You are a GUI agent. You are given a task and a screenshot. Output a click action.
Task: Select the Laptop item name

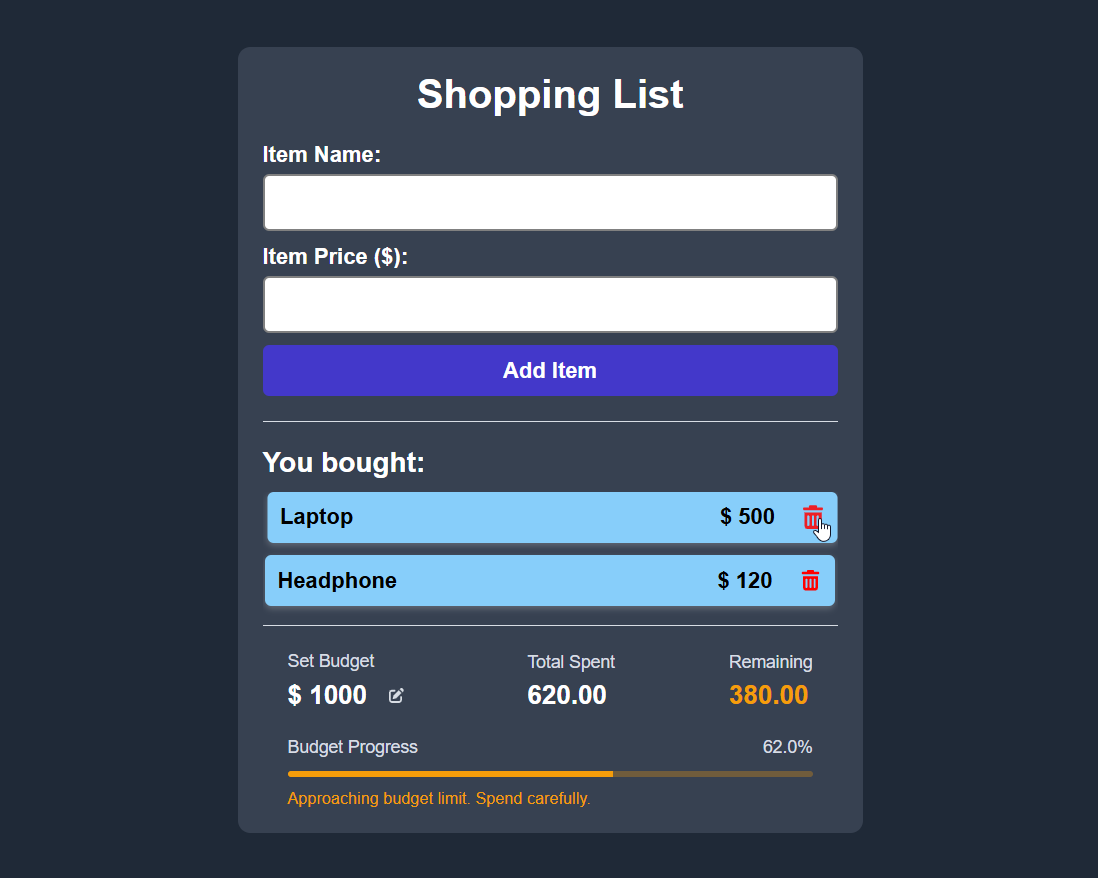coord(316,517)
